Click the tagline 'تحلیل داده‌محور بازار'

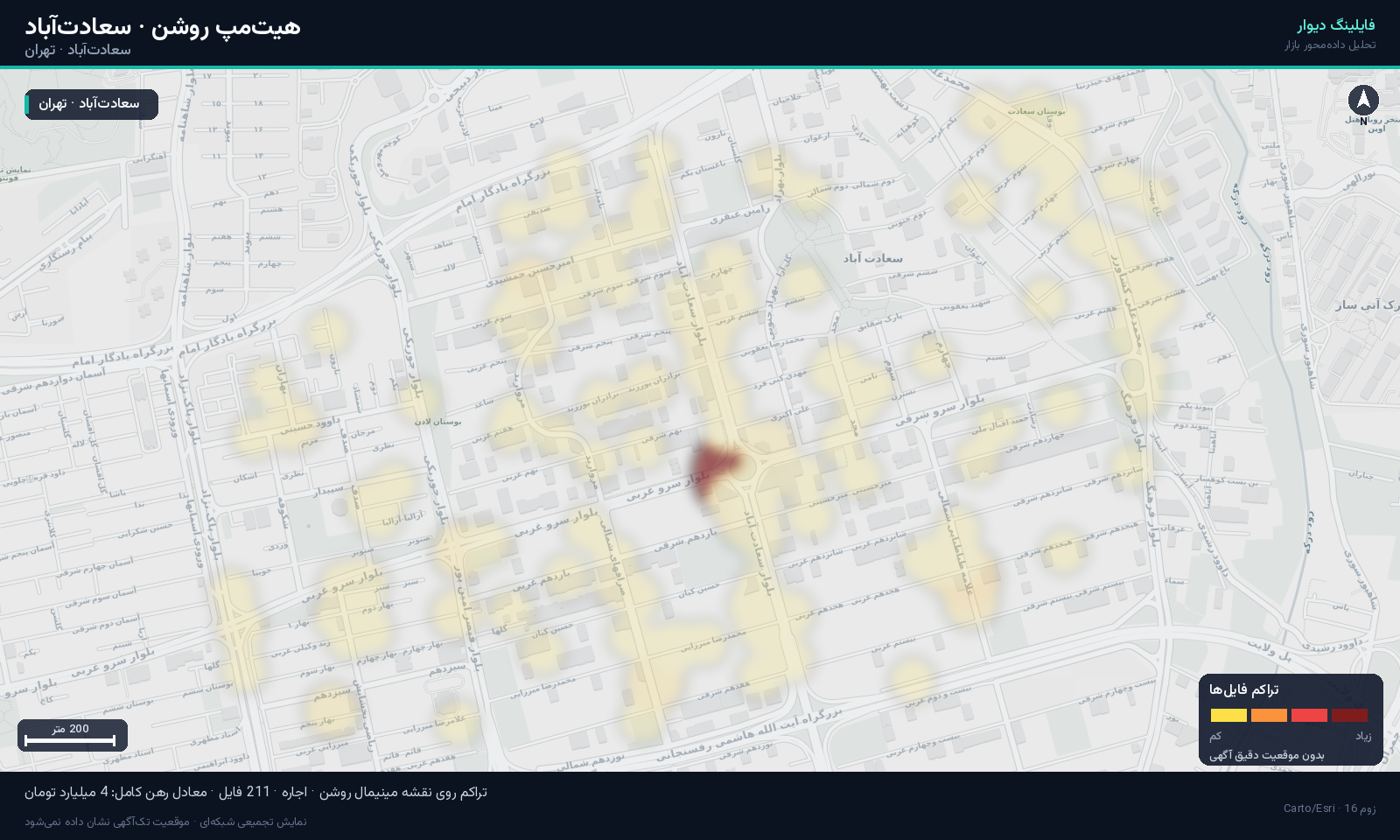[x=1330, y=45]
